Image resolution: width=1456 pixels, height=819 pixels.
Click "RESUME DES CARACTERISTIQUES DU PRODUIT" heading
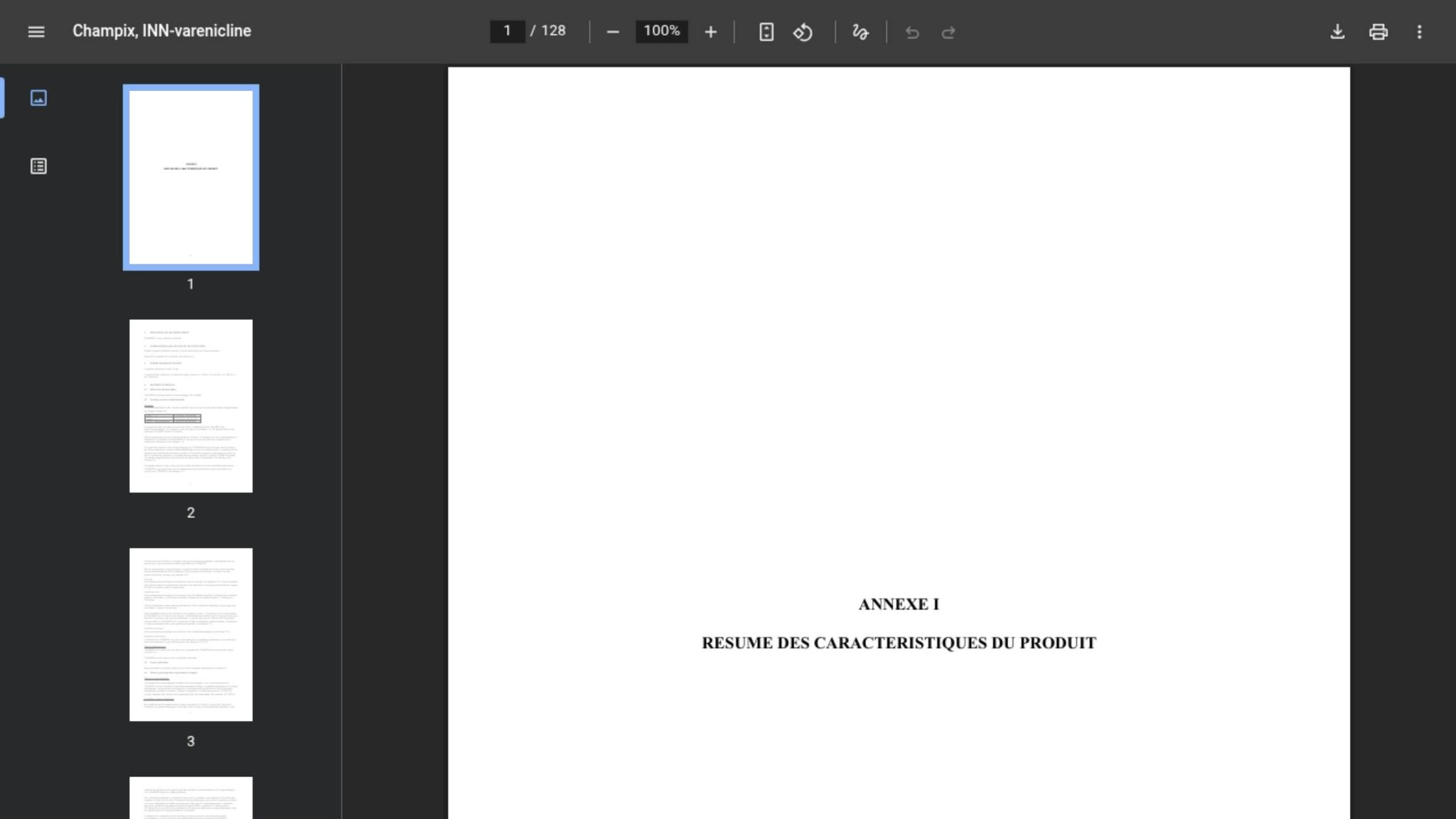899,643
